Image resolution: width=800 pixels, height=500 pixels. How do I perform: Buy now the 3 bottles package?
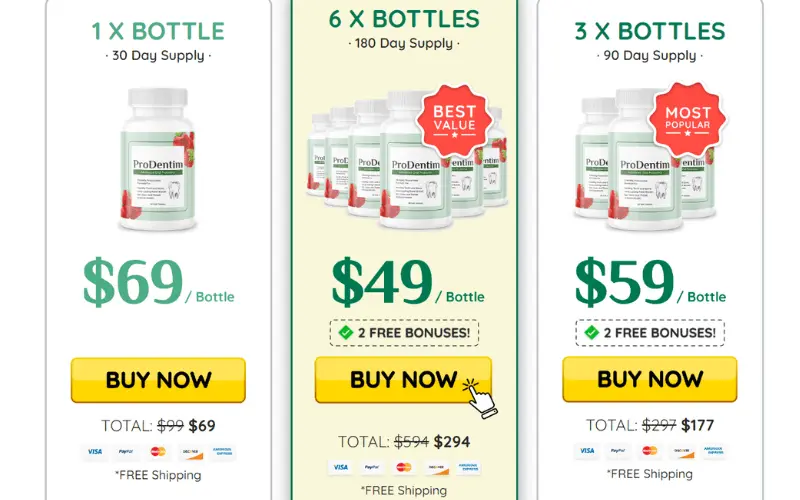649,379
